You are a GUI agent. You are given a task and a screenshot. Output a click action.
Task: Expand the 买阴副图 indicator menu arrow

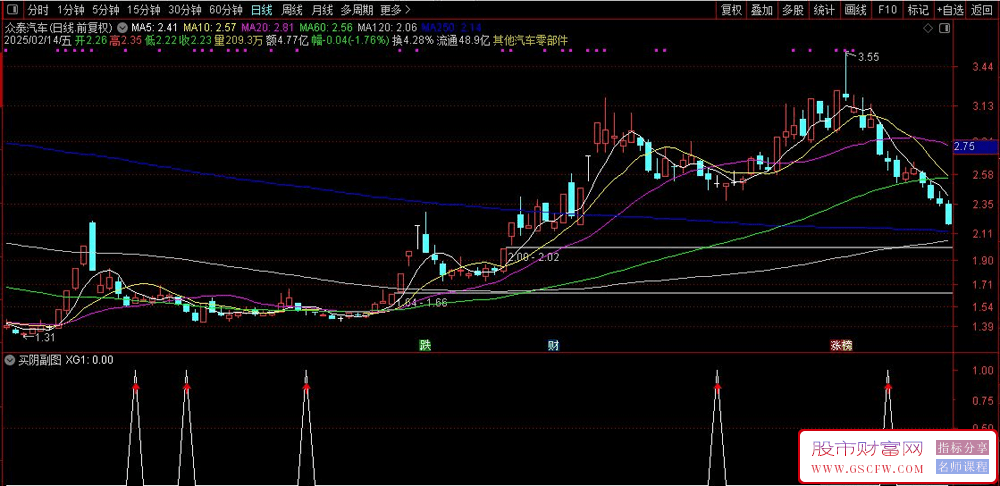pos(10,360)
